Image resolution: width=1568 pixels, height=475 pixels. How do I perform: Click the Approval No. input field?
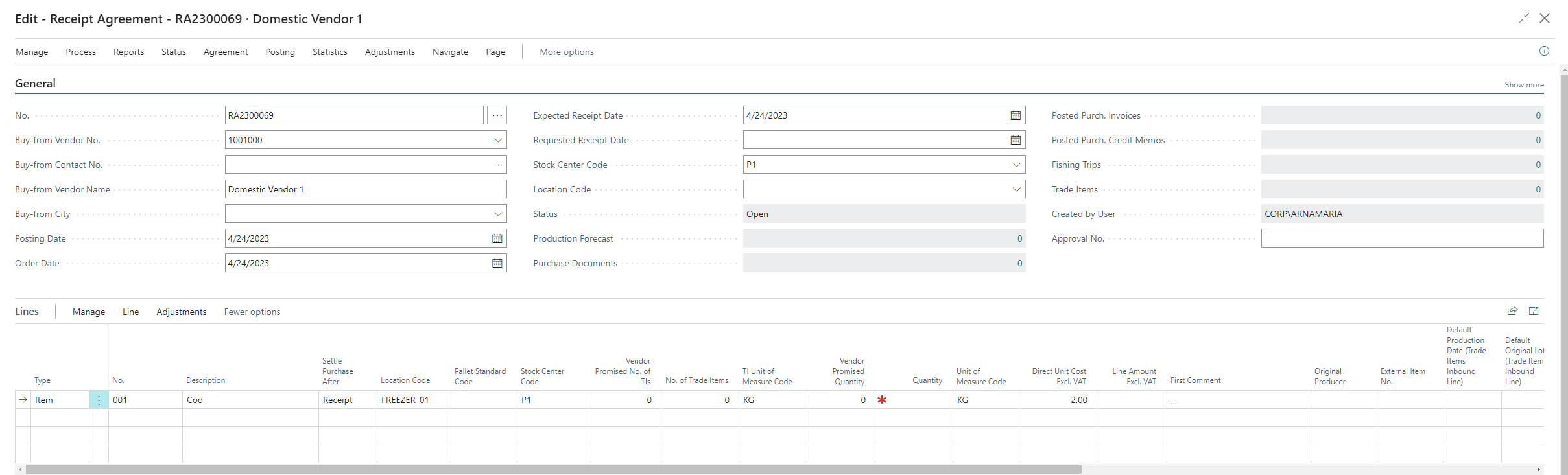pyautogui.click(x=1401, y=238)
